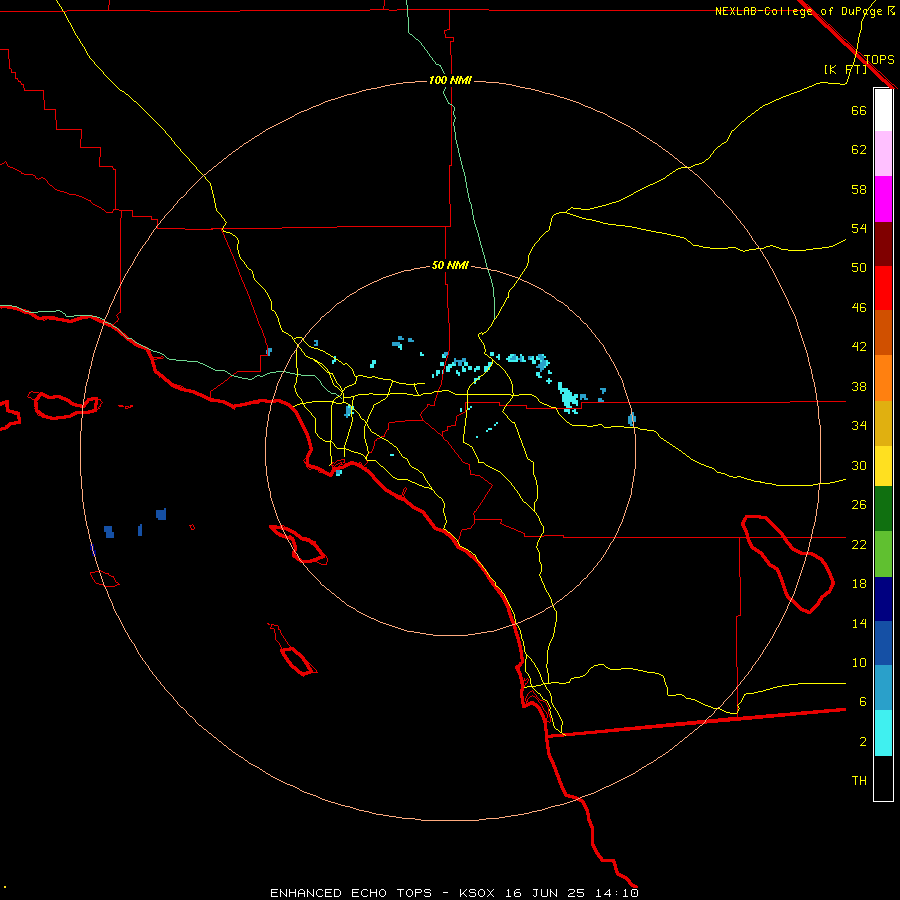This screenshot has height=900, width=900.
Task: Click the magenta 58 kft legend swatch
Action: [x=883, y=199]
